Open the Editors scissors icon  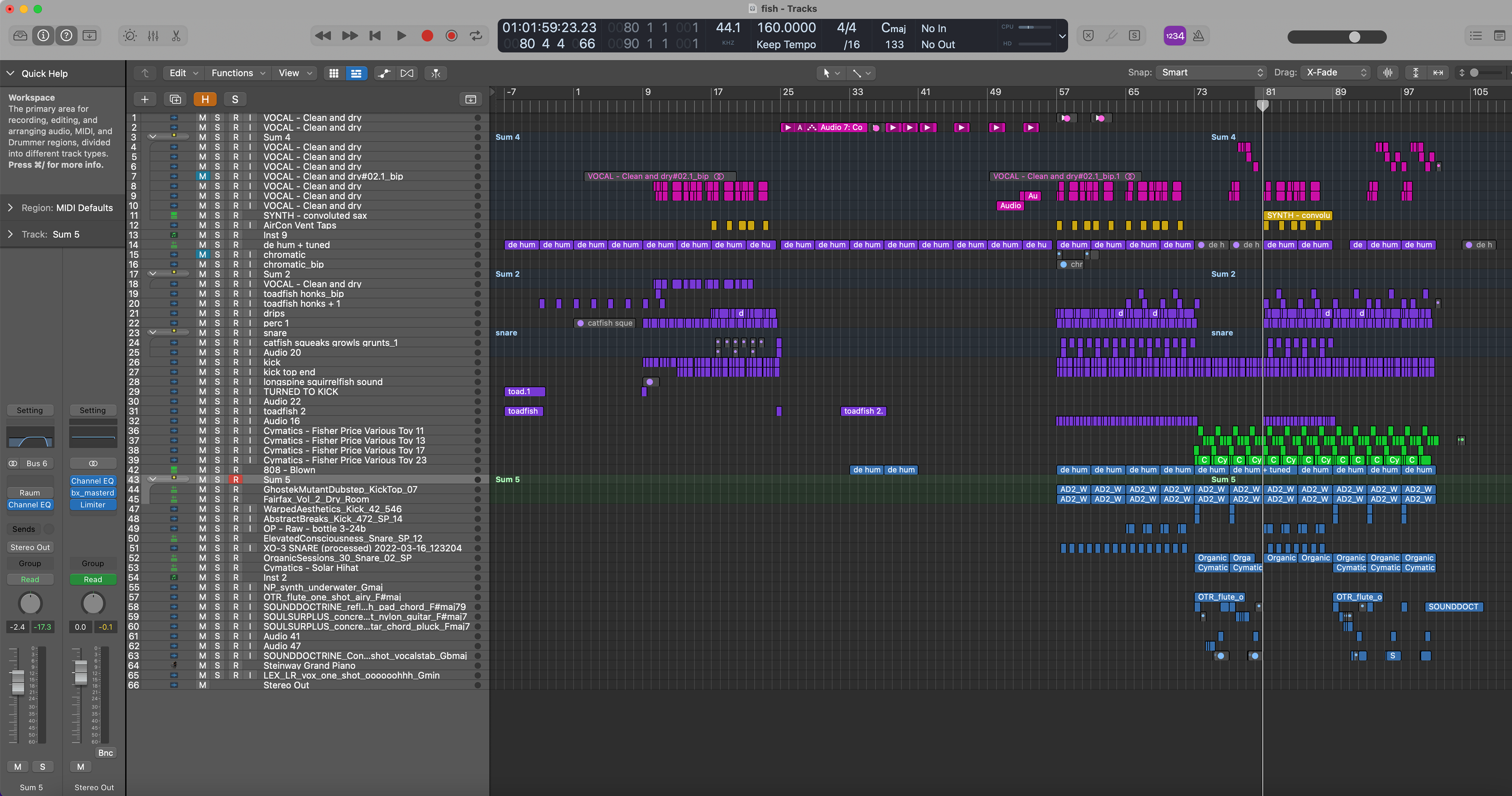[176, 36]
